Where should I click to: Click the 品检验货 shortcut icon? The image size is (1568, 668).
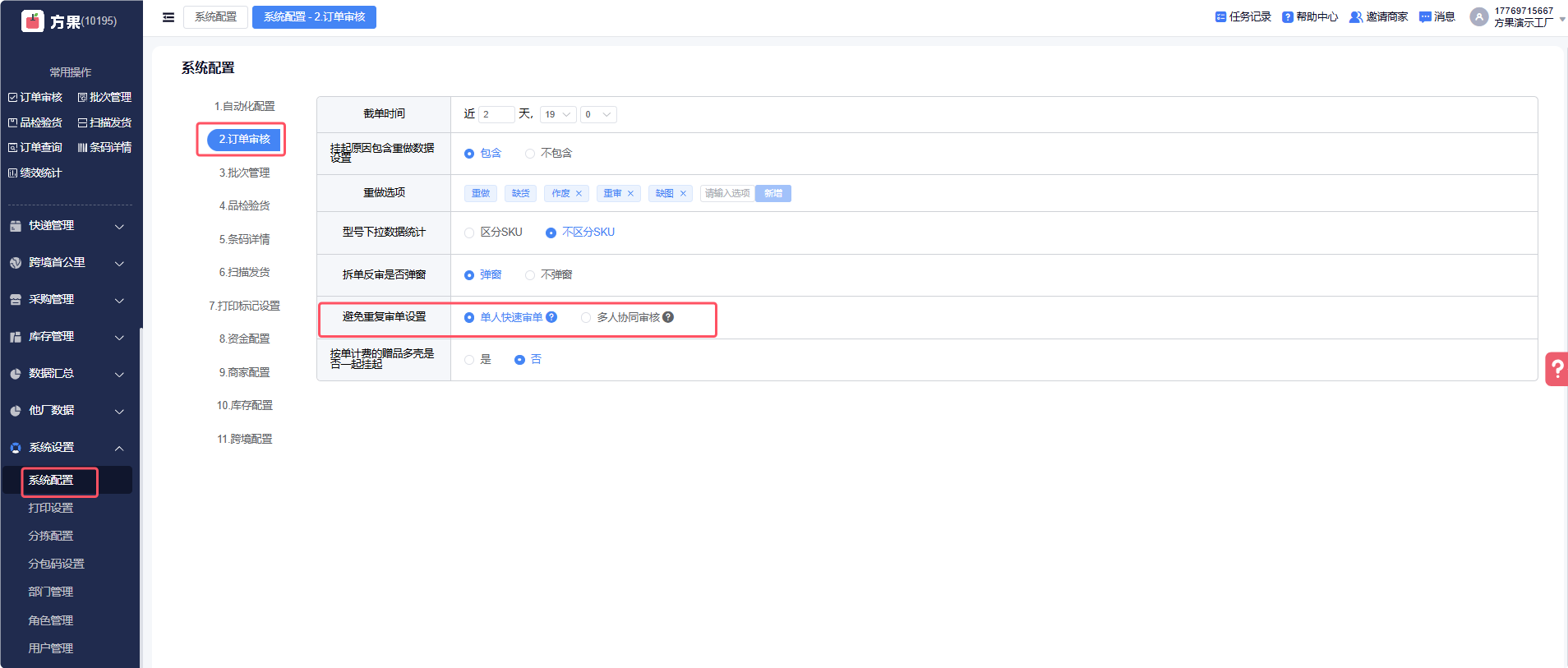coord(12,122)
